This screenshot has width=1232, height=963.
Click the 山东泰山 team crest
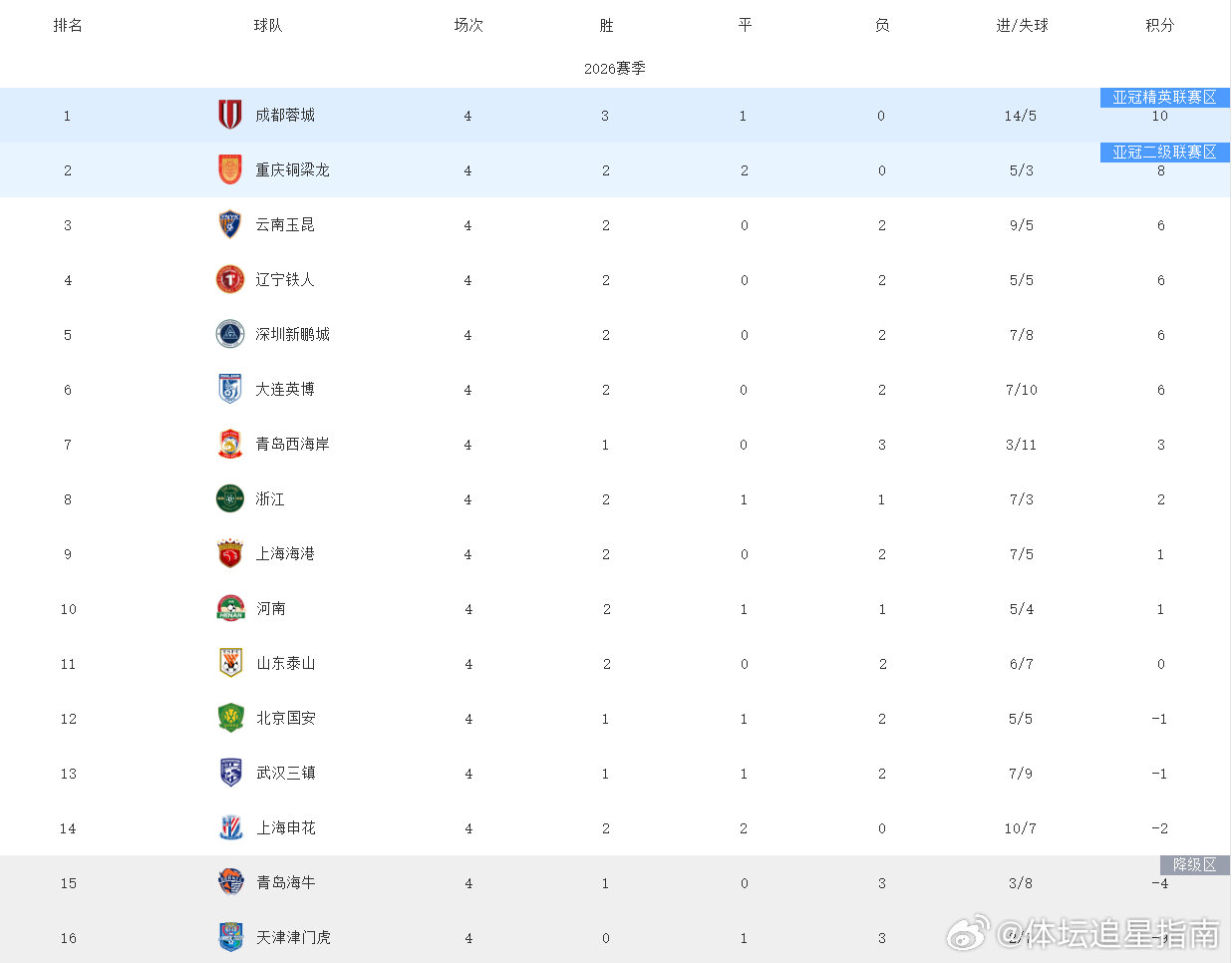230,663
